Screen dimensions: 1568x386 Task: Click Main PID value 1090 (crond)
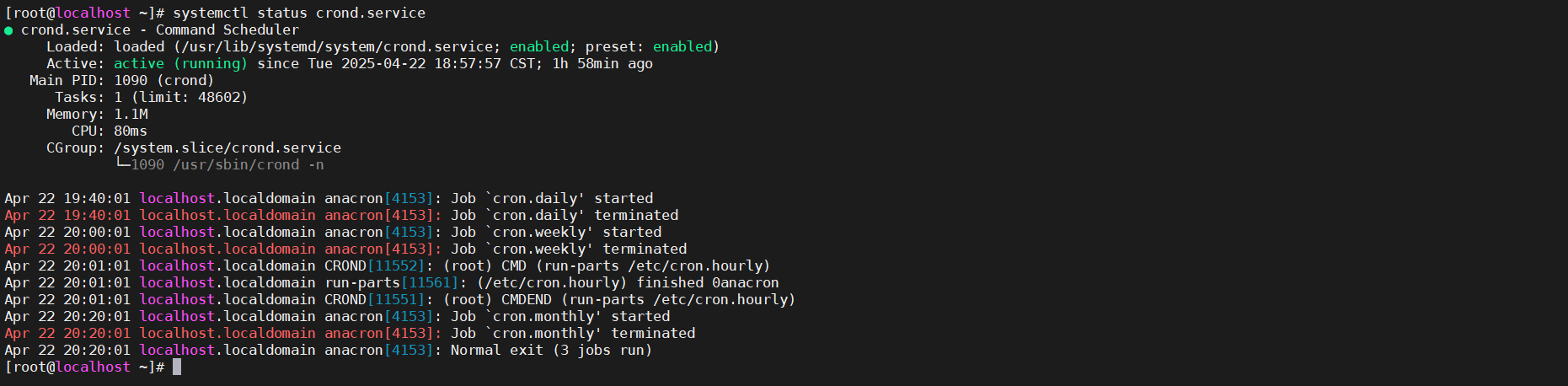pyautogui.click(x=164, y=80)
